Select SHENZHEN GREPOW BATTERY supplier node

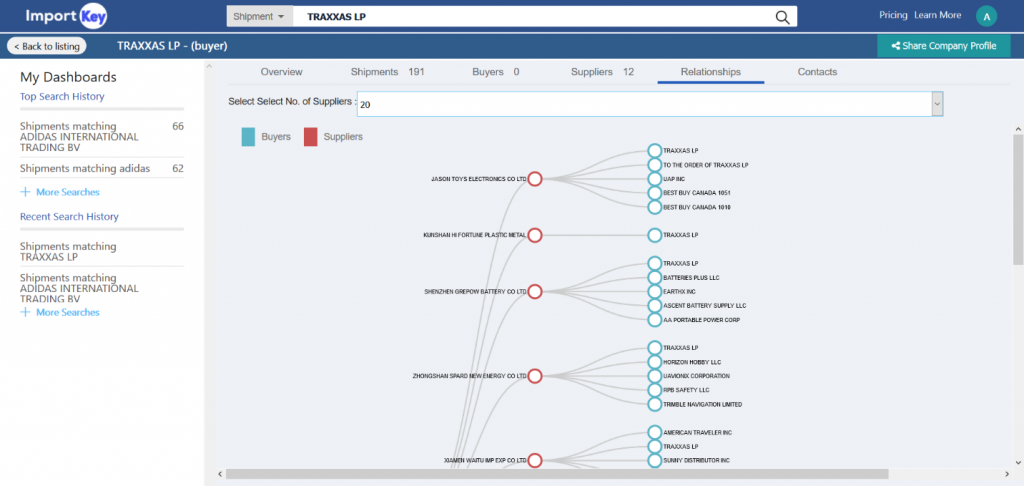click(535, 291)
